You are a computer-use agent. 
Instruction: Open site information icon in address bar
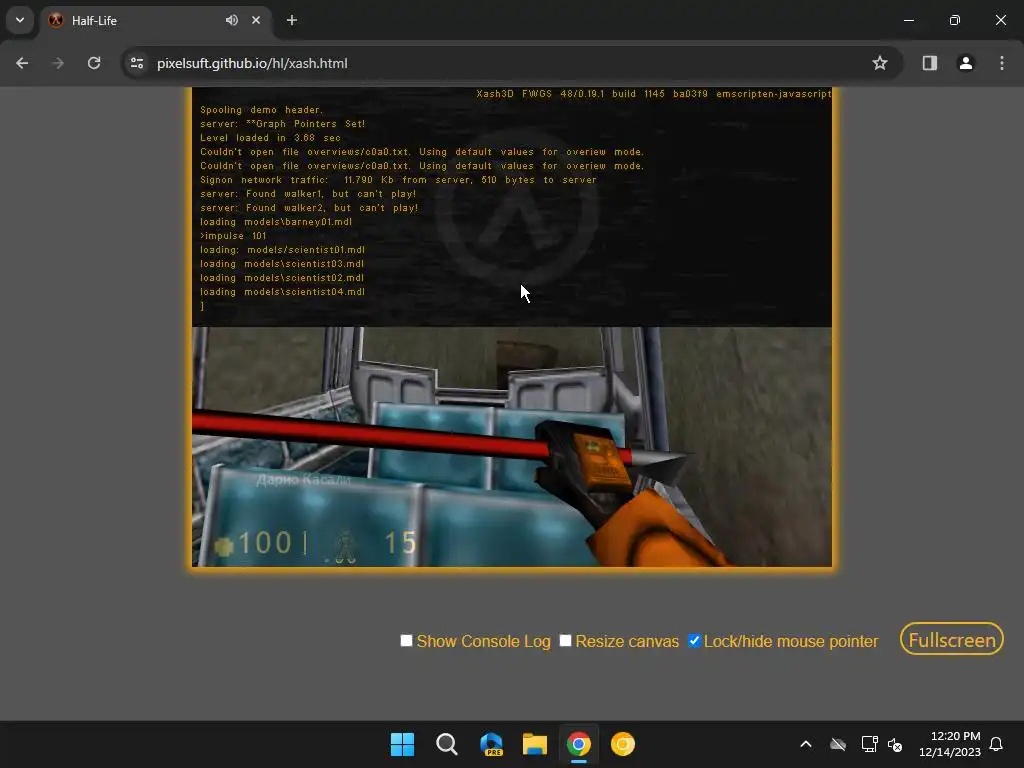coord(137,63)
